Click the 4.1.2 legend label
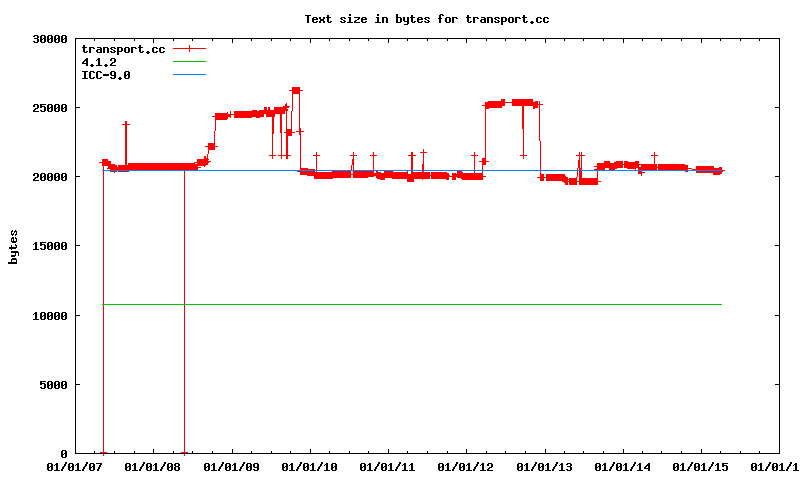 pos(98,62)
